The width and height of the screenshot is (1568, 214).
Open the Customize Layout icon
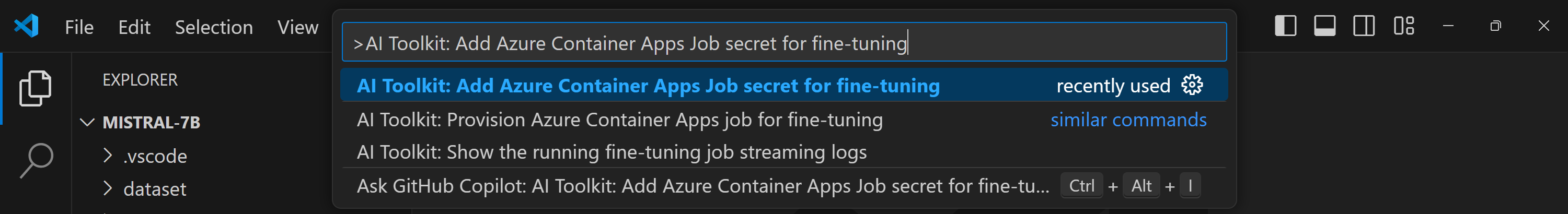[1404, 26]
